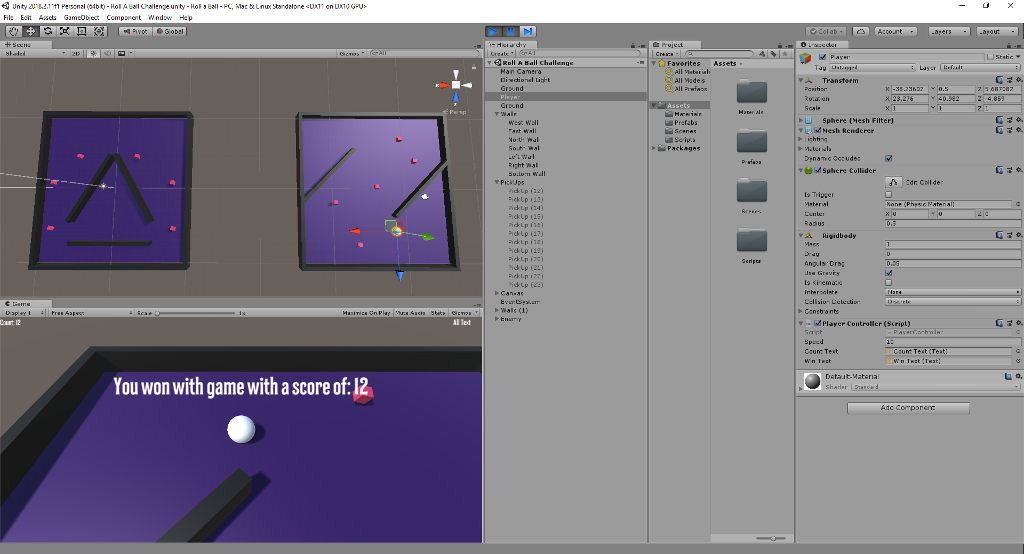Open the Tag dropdown
1024x554 pixels.
[x=872, y=67]
